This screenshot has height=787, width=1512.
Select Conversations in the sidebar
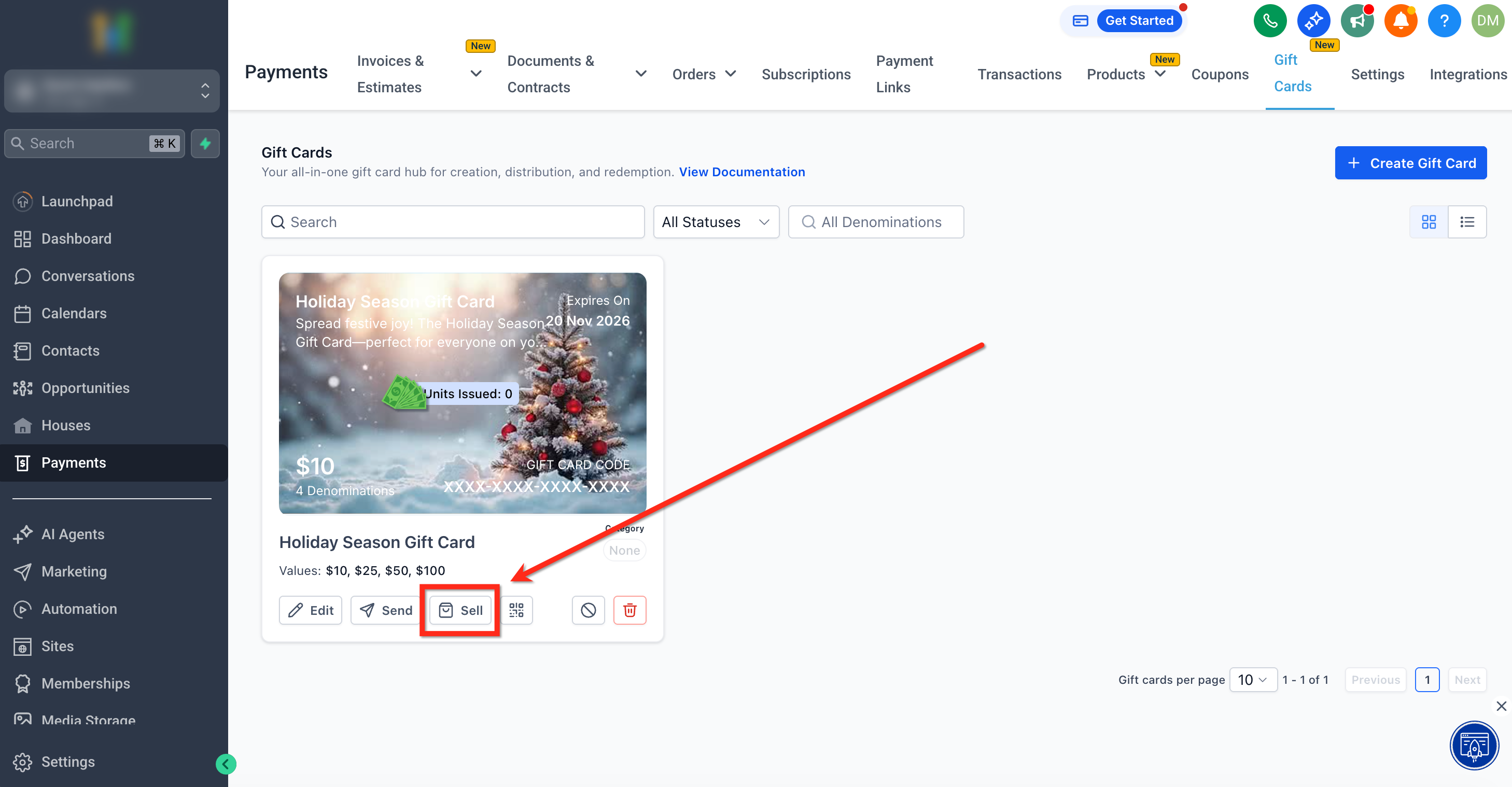click(x=88, y=276)
